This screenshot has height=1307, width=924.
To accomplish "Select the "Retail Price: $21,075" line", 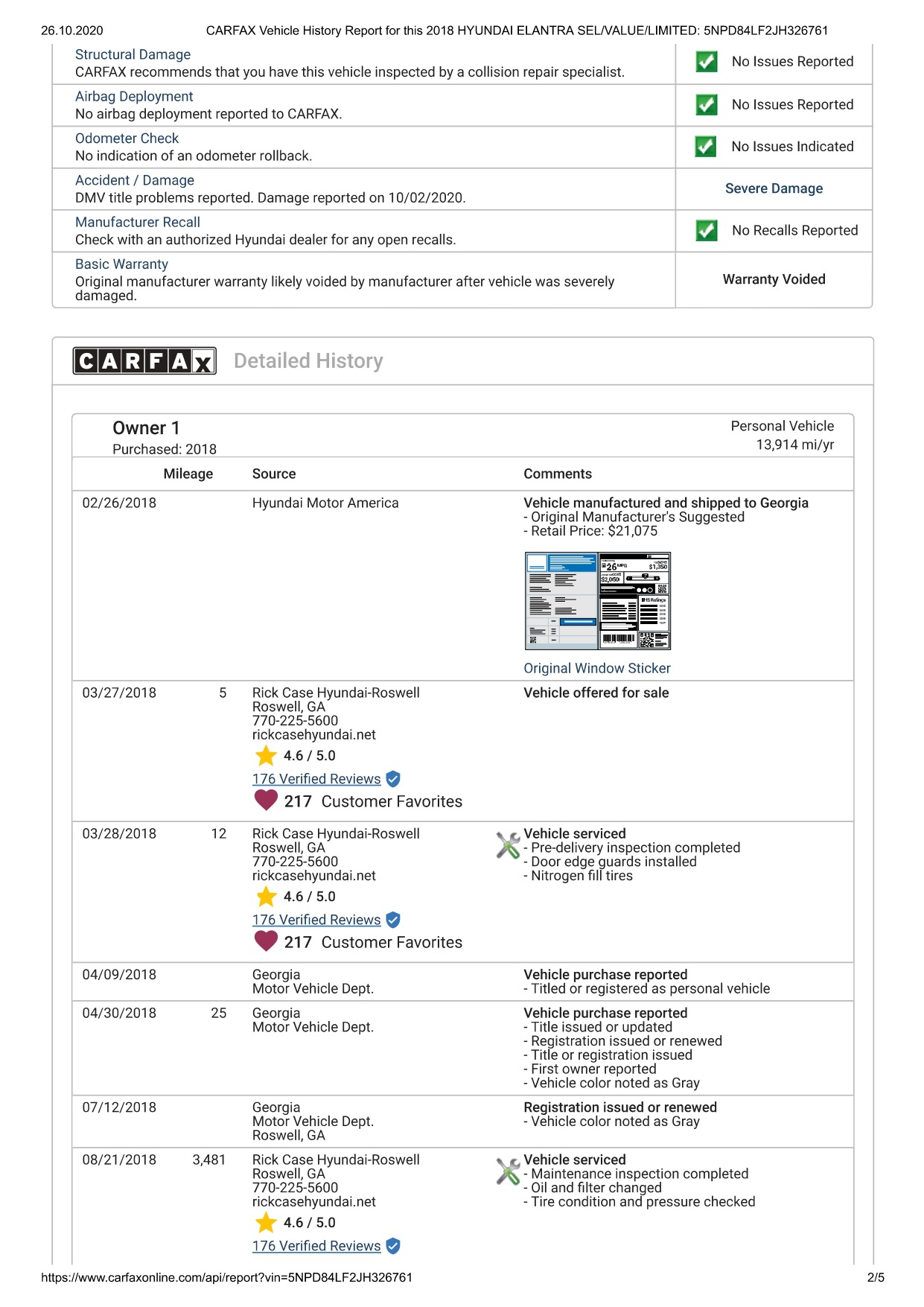I will pos(590,531).
